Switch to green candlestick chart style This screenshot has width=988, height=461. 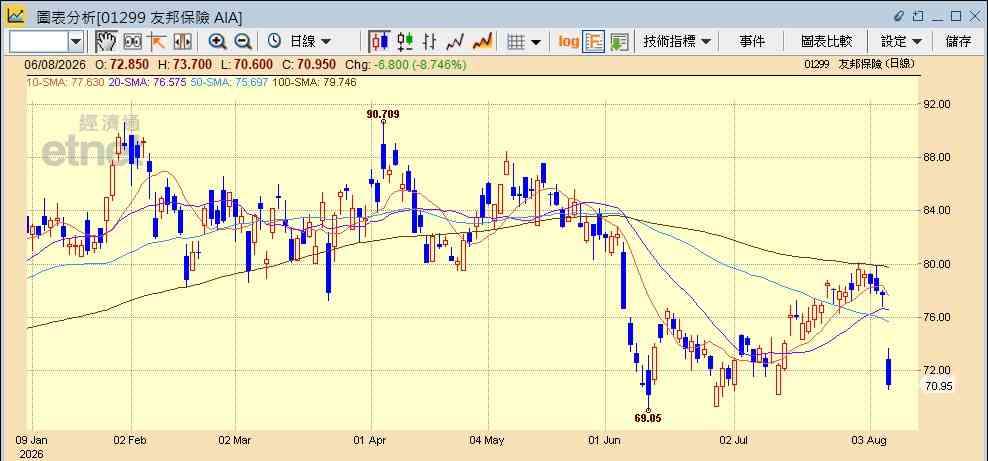(405, 42)
